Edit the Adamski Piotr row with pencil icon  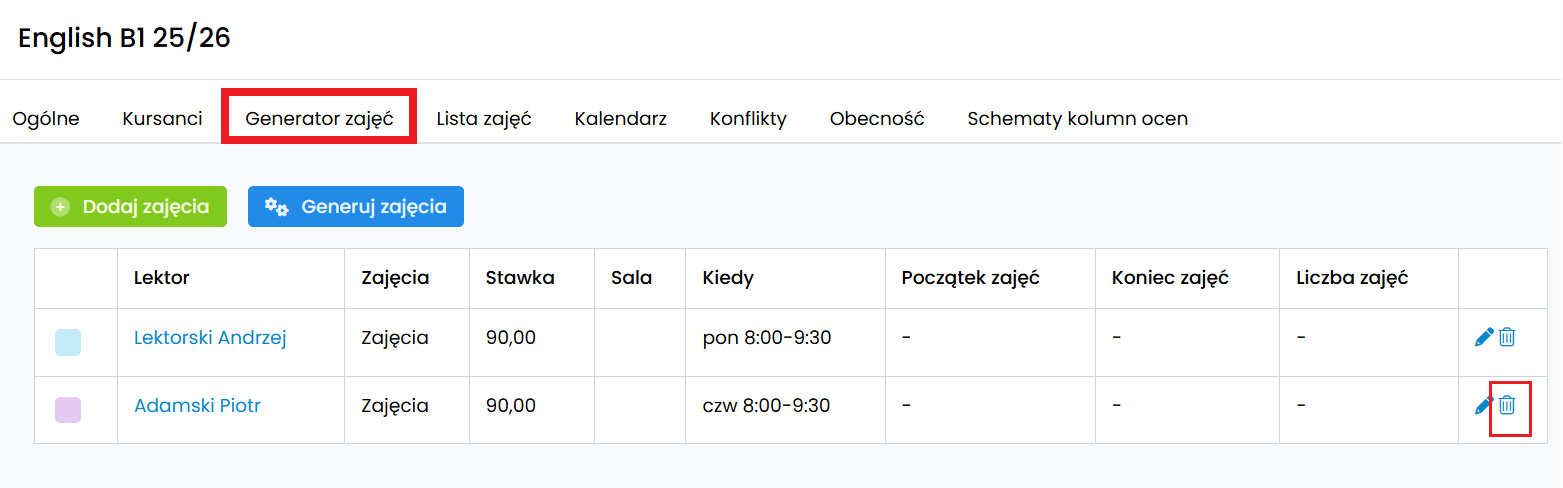[1484, 406]
